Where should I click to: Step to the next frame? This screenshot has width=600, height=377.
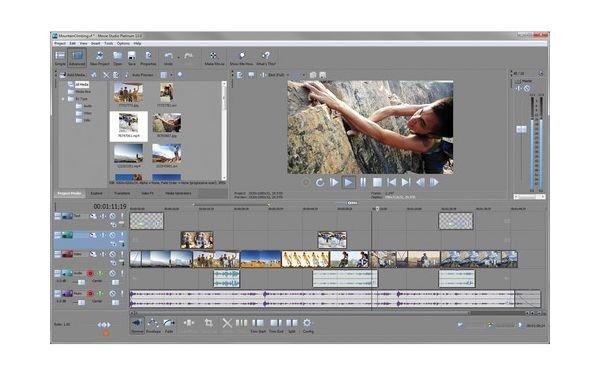434,183
